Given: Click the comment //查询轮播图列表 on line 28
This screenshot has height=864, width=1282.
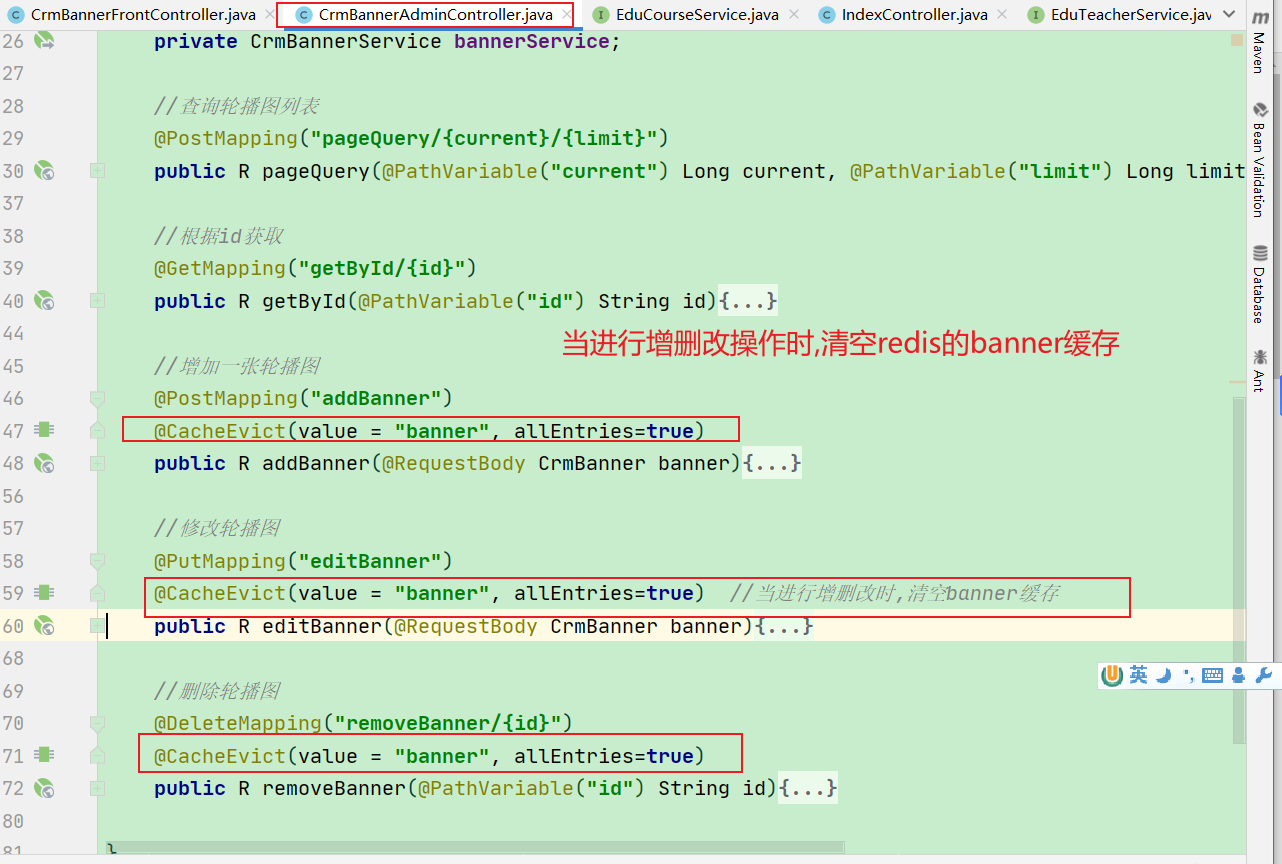Looking at the screenshot, I should click(x=237, y=106).
